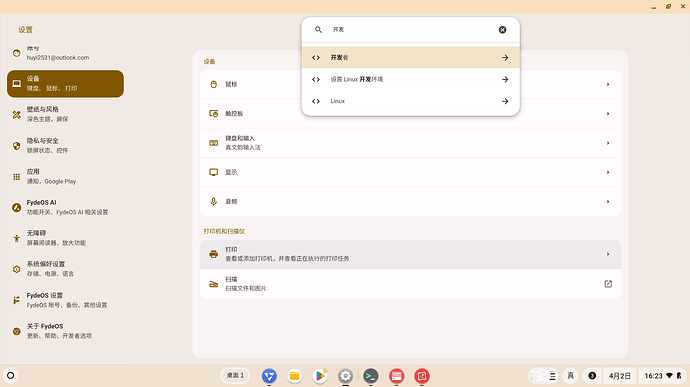Open 壁纸与风格 settings section

(x=65, y=114)
